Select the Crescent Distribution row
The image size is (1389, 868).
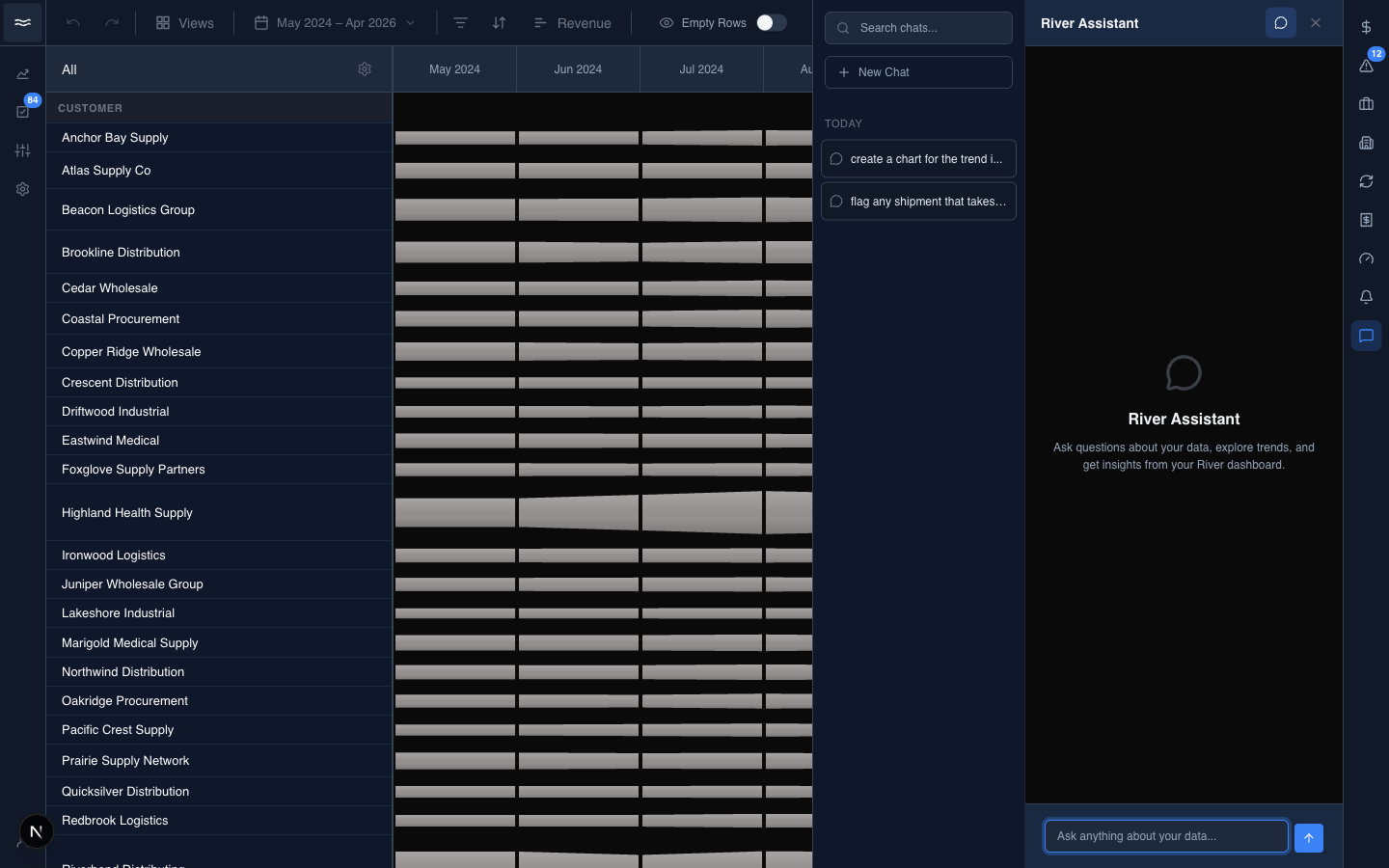219,383
